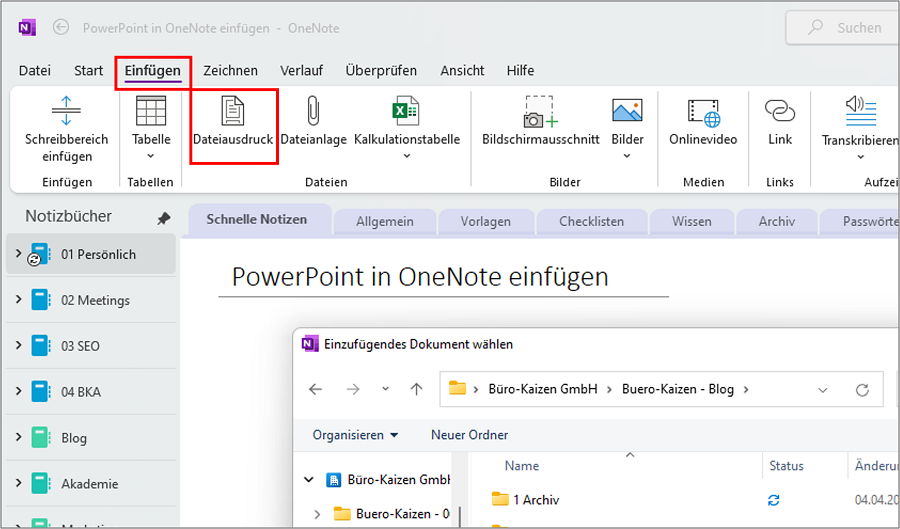The image size is (900, 529).
Task: Open recent locations dropdown in dialog
Action: pyautogui.click(x=385, y=389)
